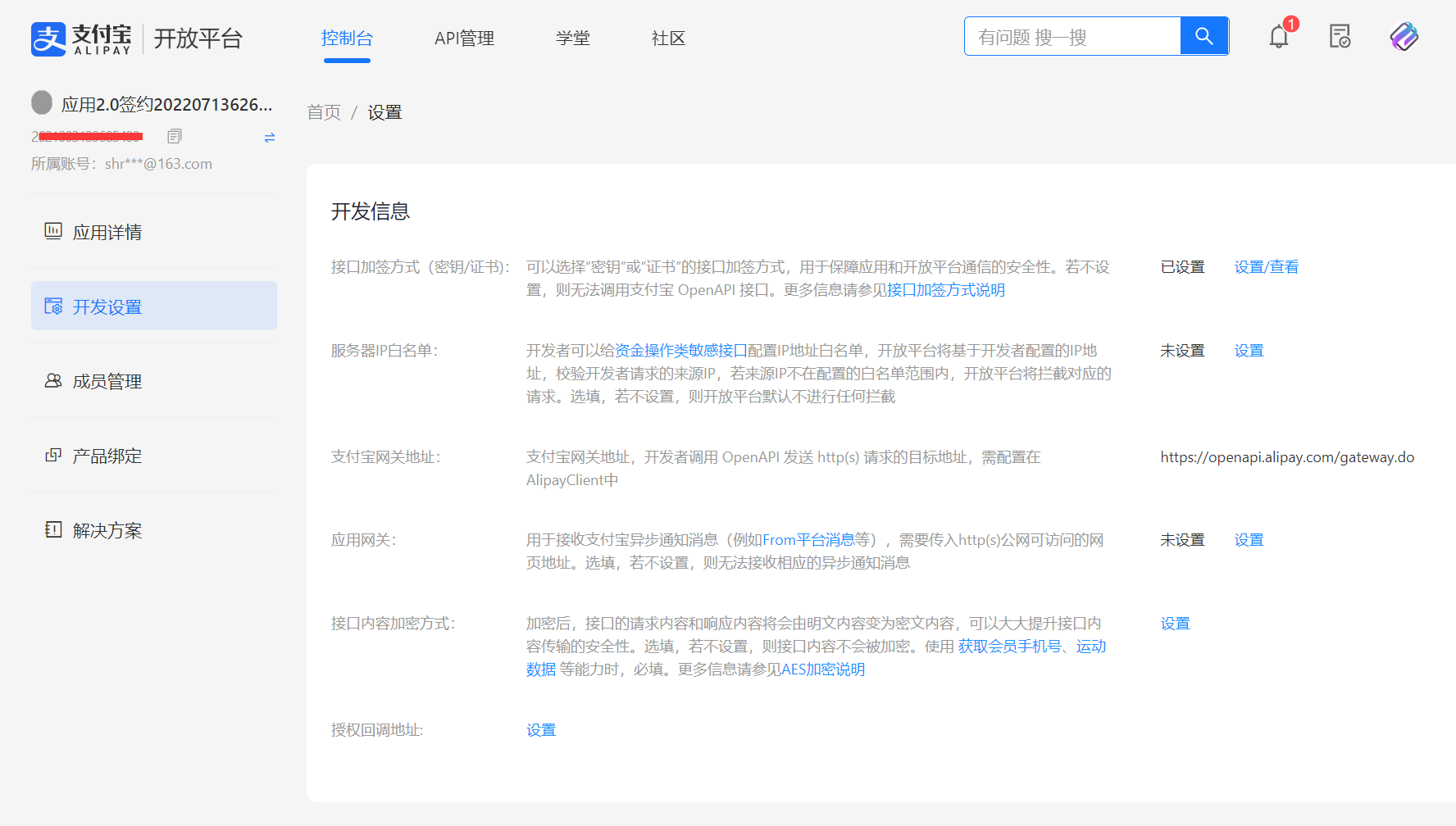Click the 首页 breadcrumb

(324, 112)
